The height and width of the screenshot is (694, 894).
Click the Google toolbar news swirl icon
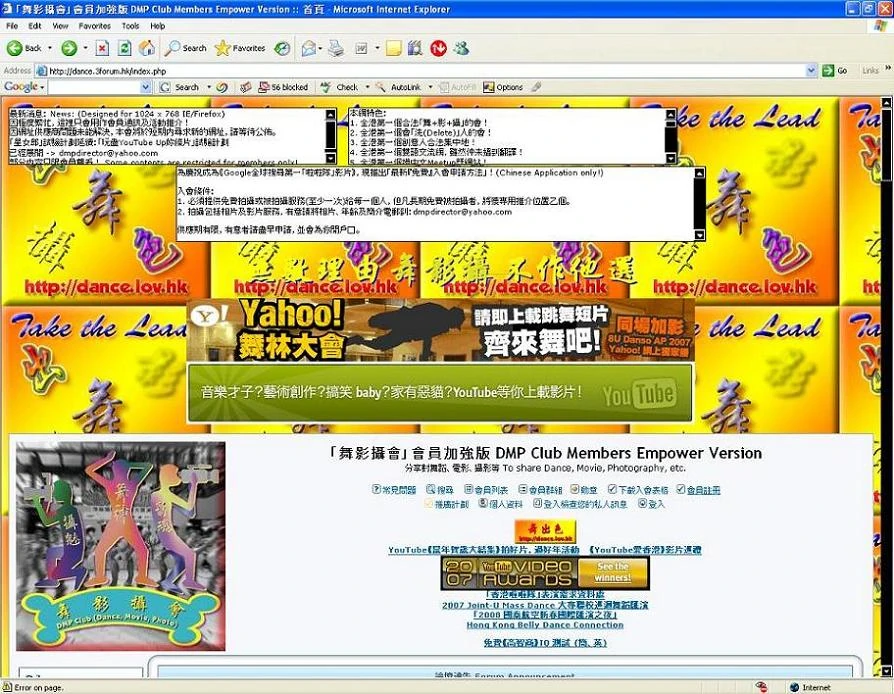222,87
